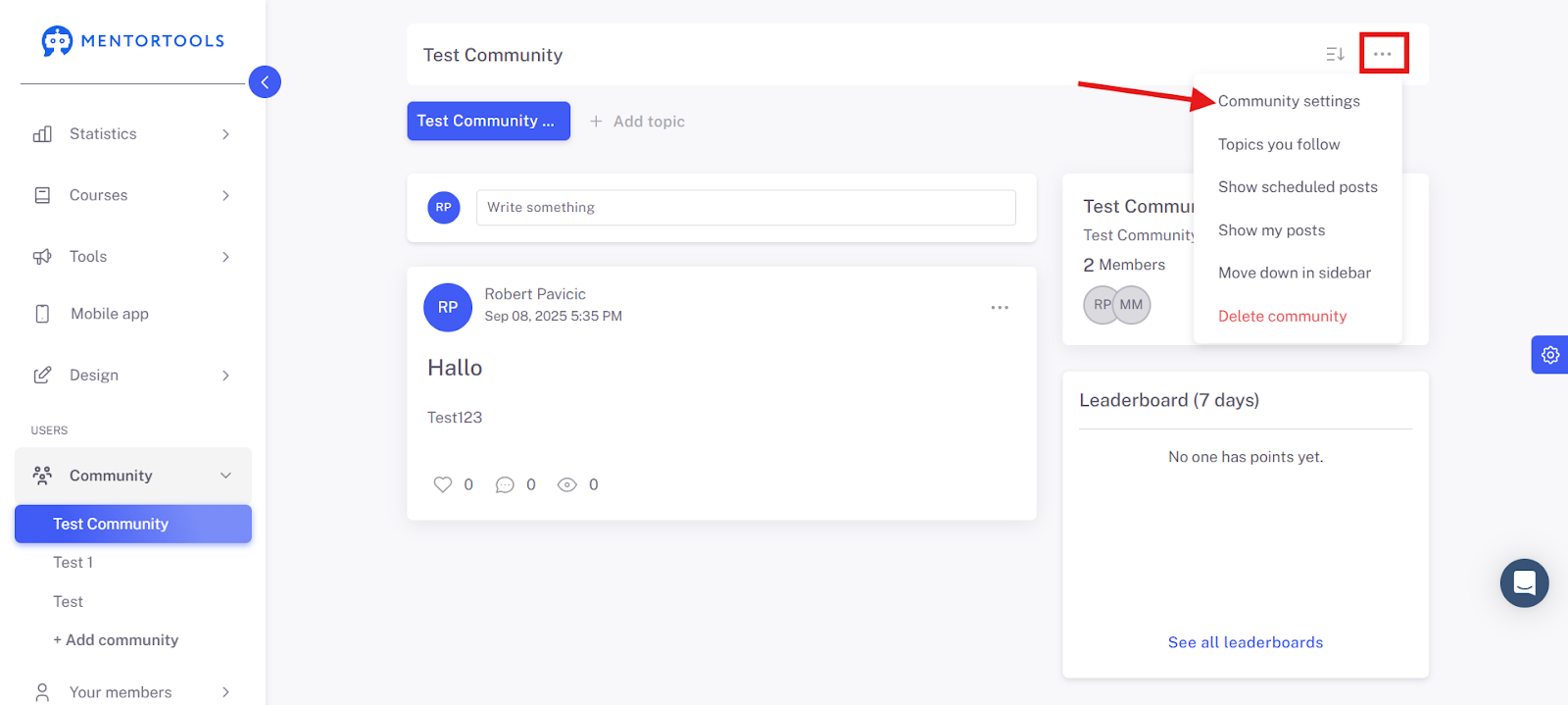Choose Show scheduled posts in the menu
Viewport: 1568px width, 705px height.
1298,187
